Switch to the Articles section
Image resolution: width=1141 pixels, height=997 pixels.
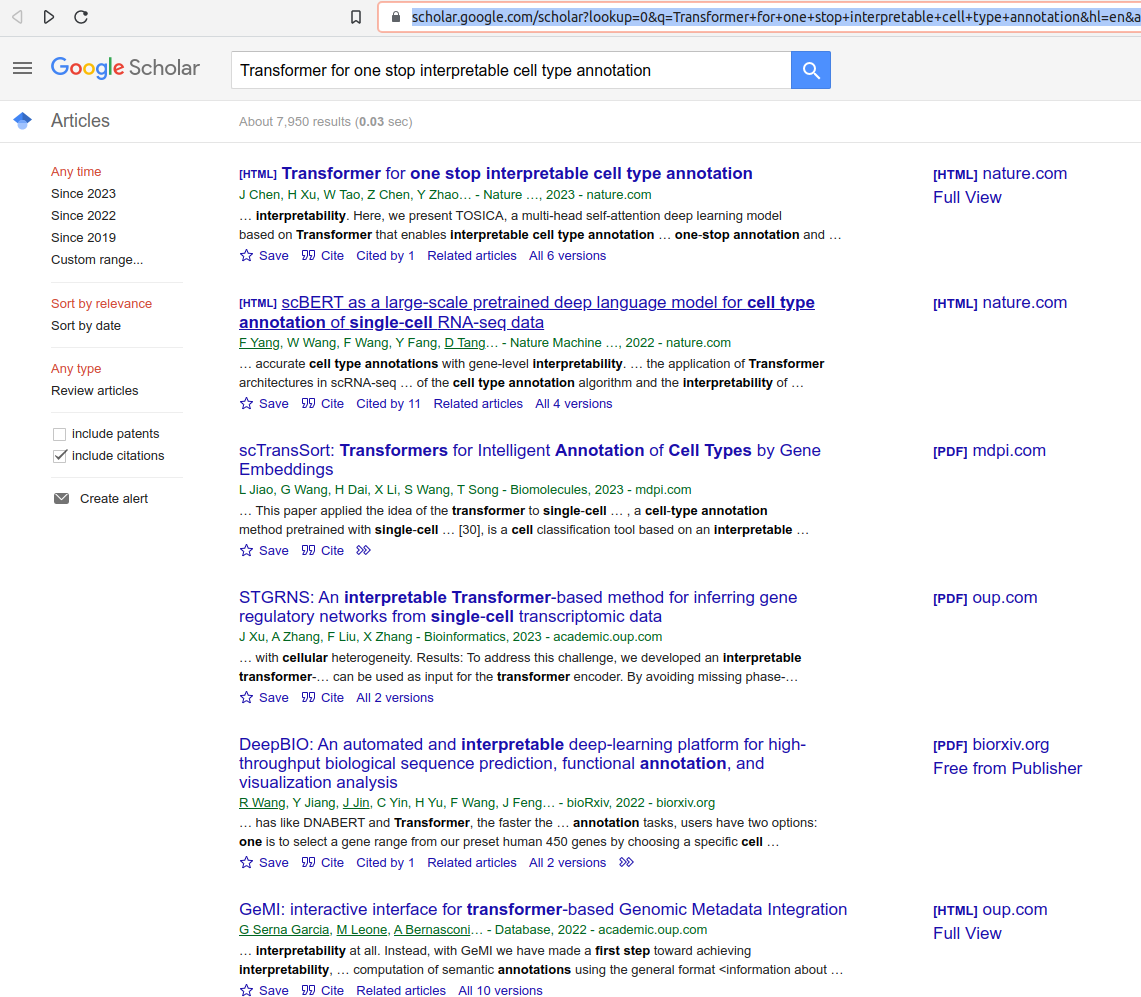tap(80, 120)
